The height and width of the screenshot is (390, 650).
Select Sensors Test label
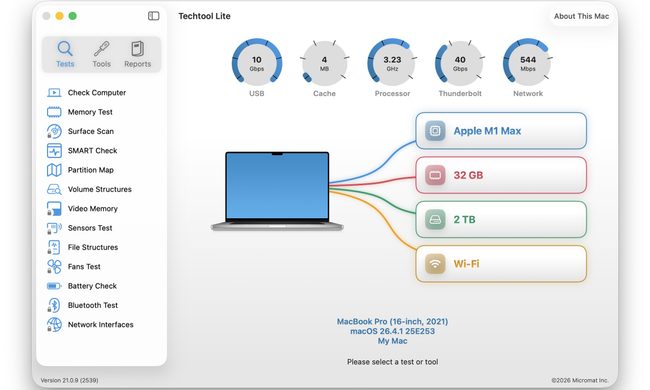click(90, 228)
